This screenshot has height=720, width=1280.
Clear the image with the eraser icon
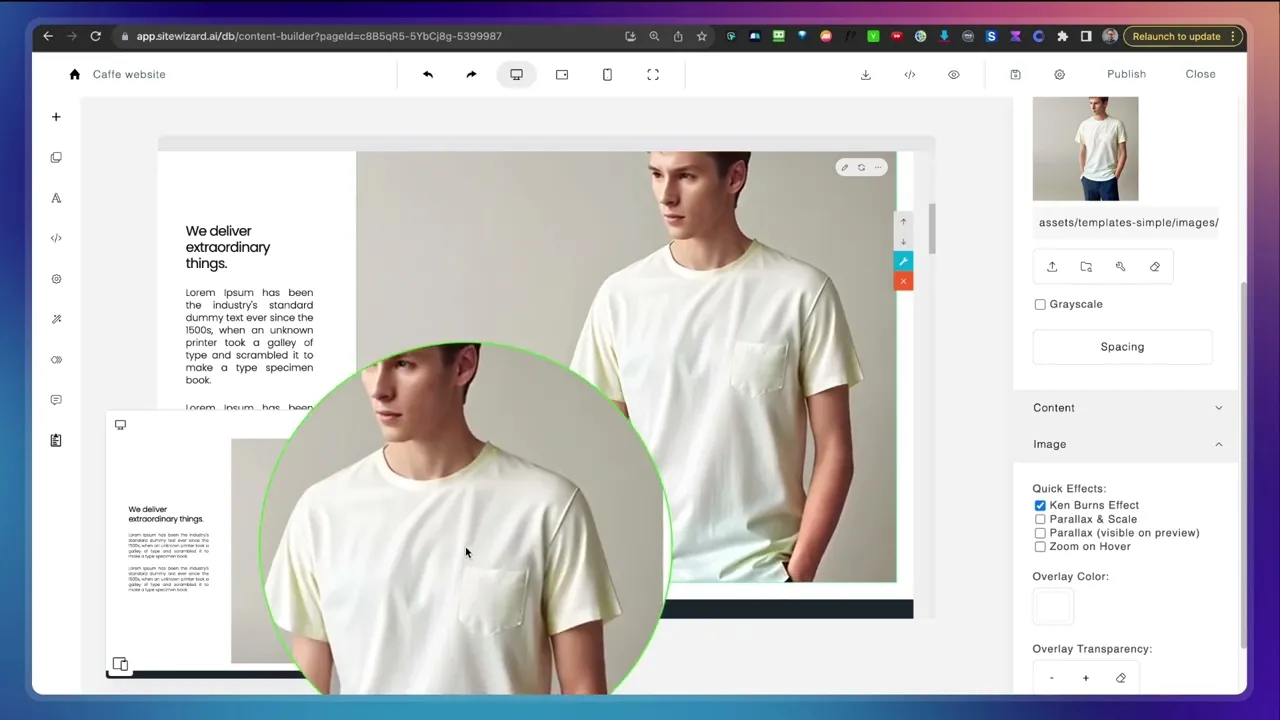coord(1155,267)
